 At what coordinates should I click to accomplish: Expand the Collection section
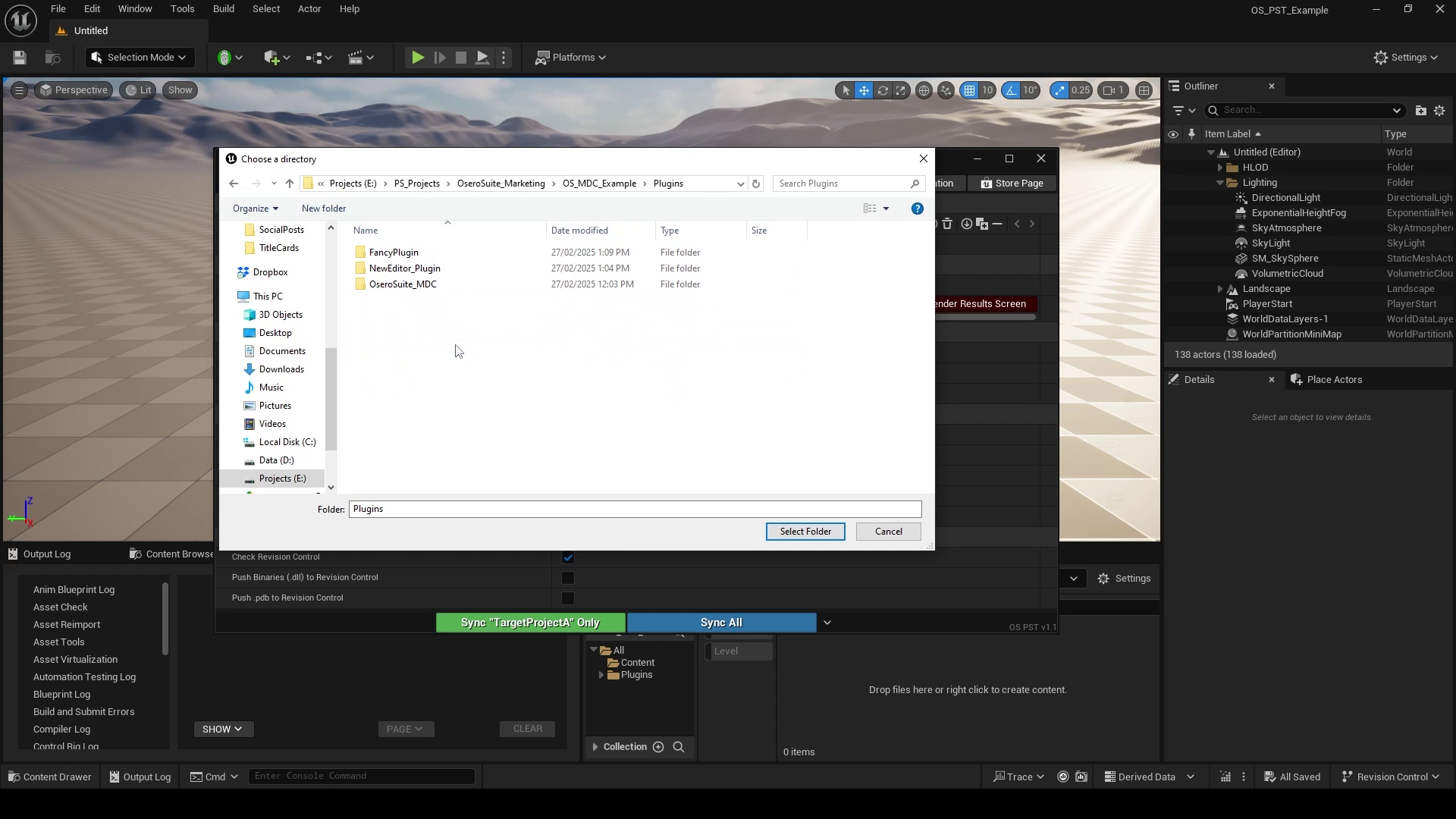coord(595,747)
